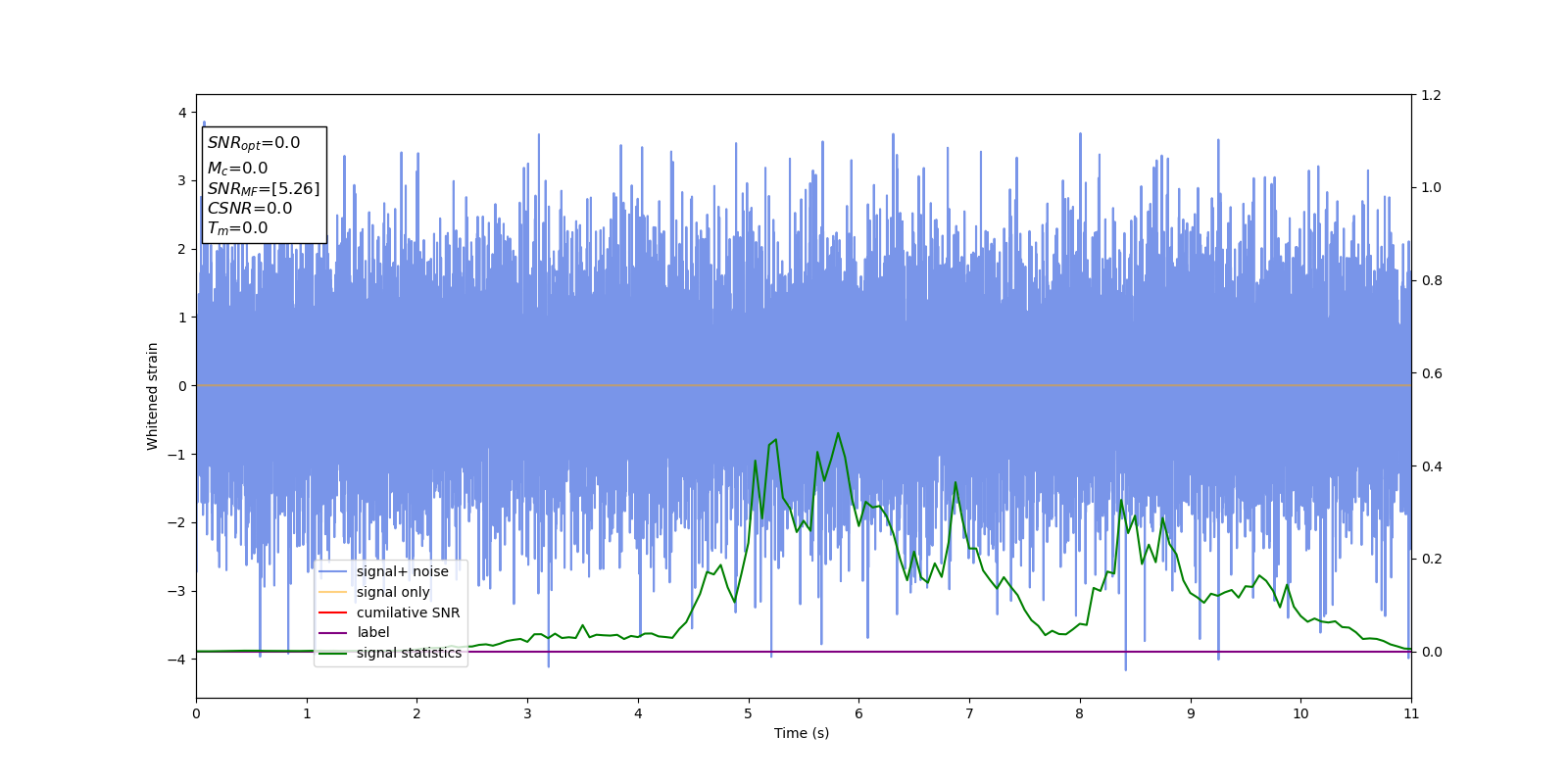The width and height of the screenshot is (1568, 784).
Task: Click the CSNR=0.0 annotation text
Action: click(x=250, y=209)
